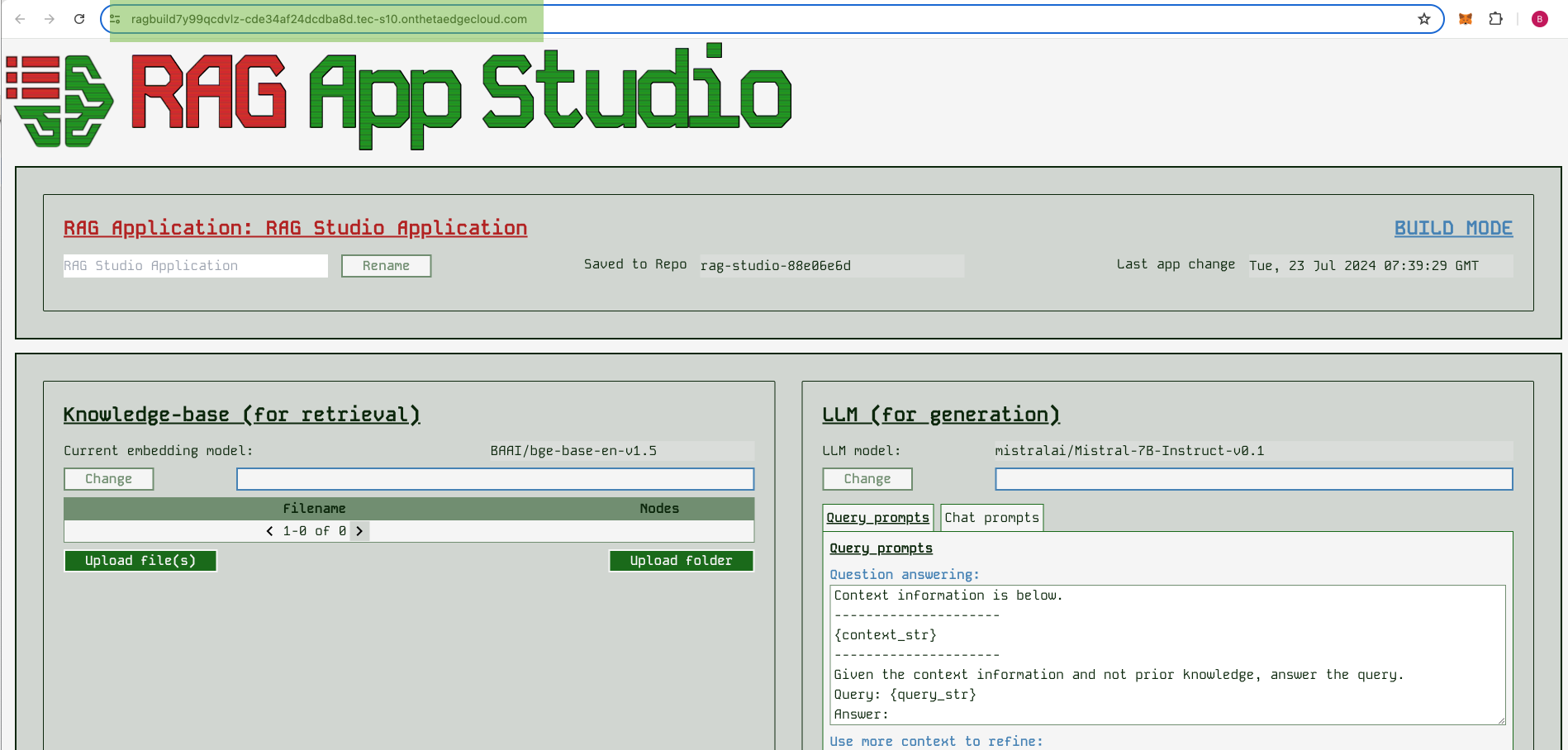Click the MetaMask extension icon
Image resolution: width=1568 pixels, height=750 pixels.
pos(1464,18)
